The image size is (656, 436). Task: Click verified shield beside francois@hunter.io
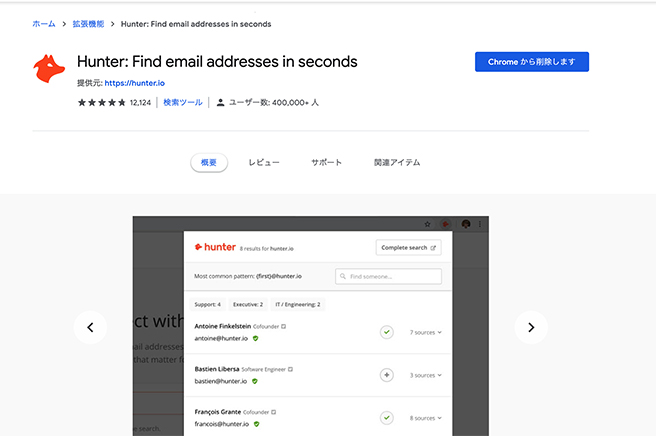point(256,424)
